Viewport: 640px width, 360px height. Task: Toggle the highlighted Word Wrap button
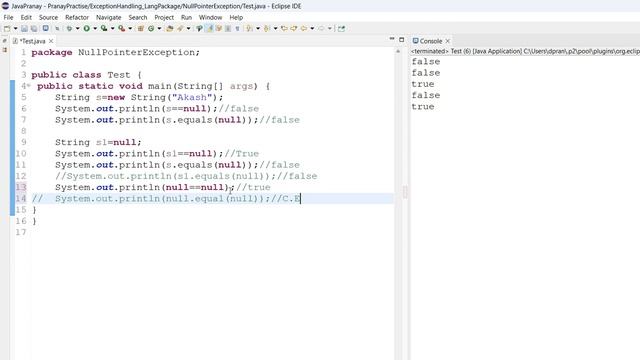(x=209, y=29)
